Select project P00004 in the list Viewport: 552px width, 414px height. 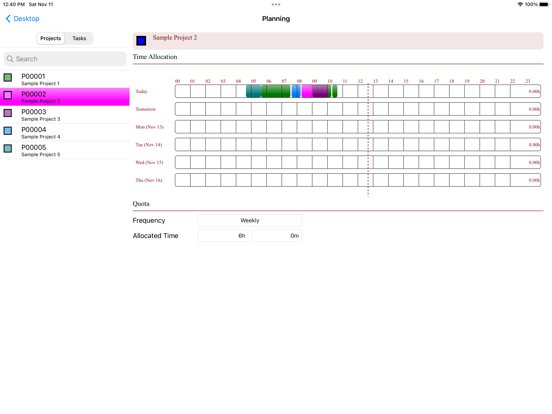point(65,132)
